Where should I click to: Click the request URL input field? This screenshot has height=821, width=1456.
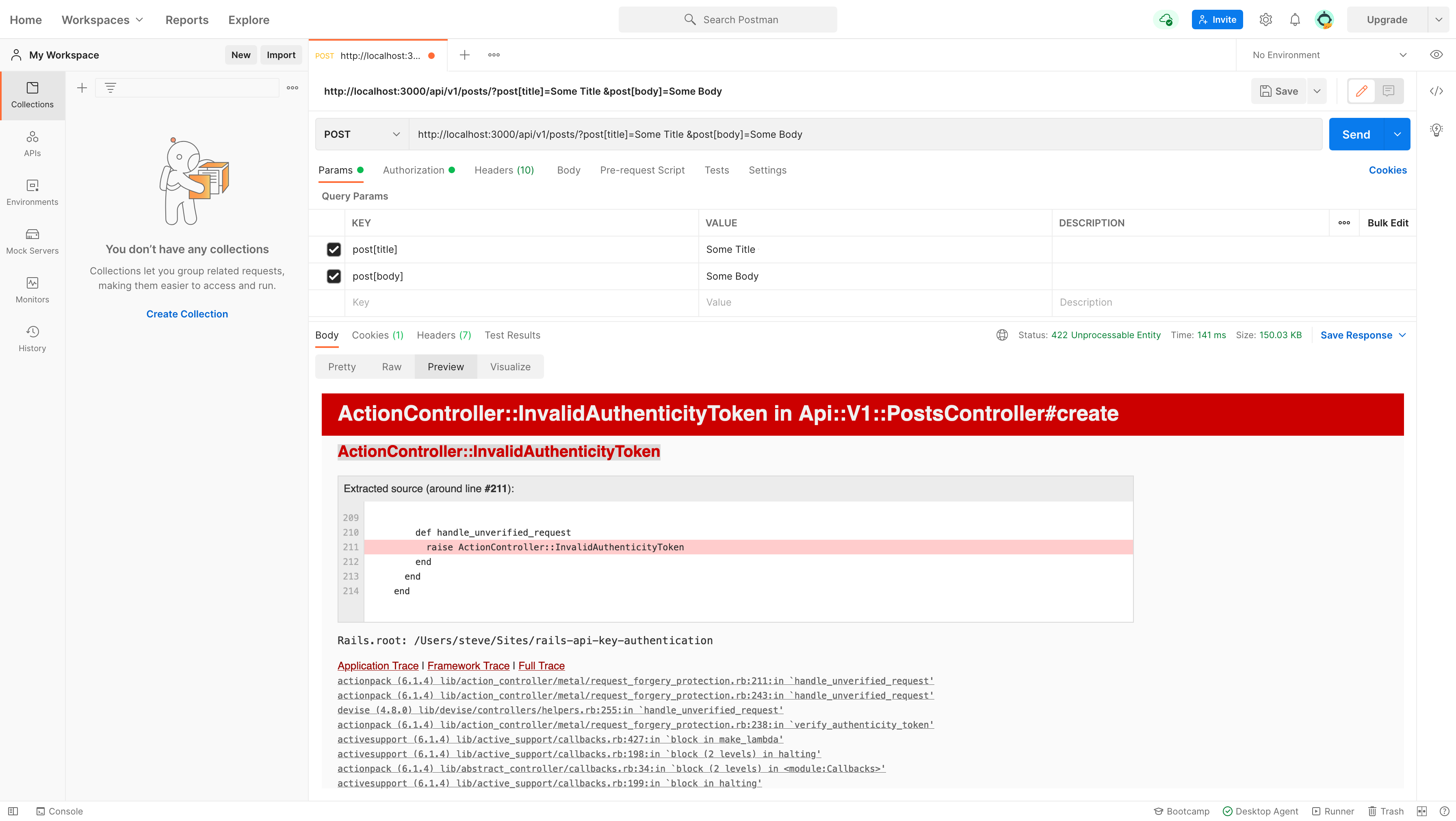click(x=865, y=134)
